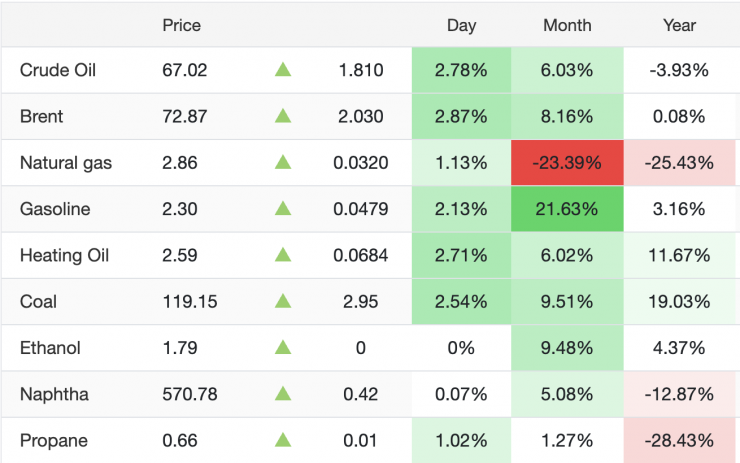This screenshot has width=740, height=463.
Task: Sort by the Day column header
Action: coord(461,25)
